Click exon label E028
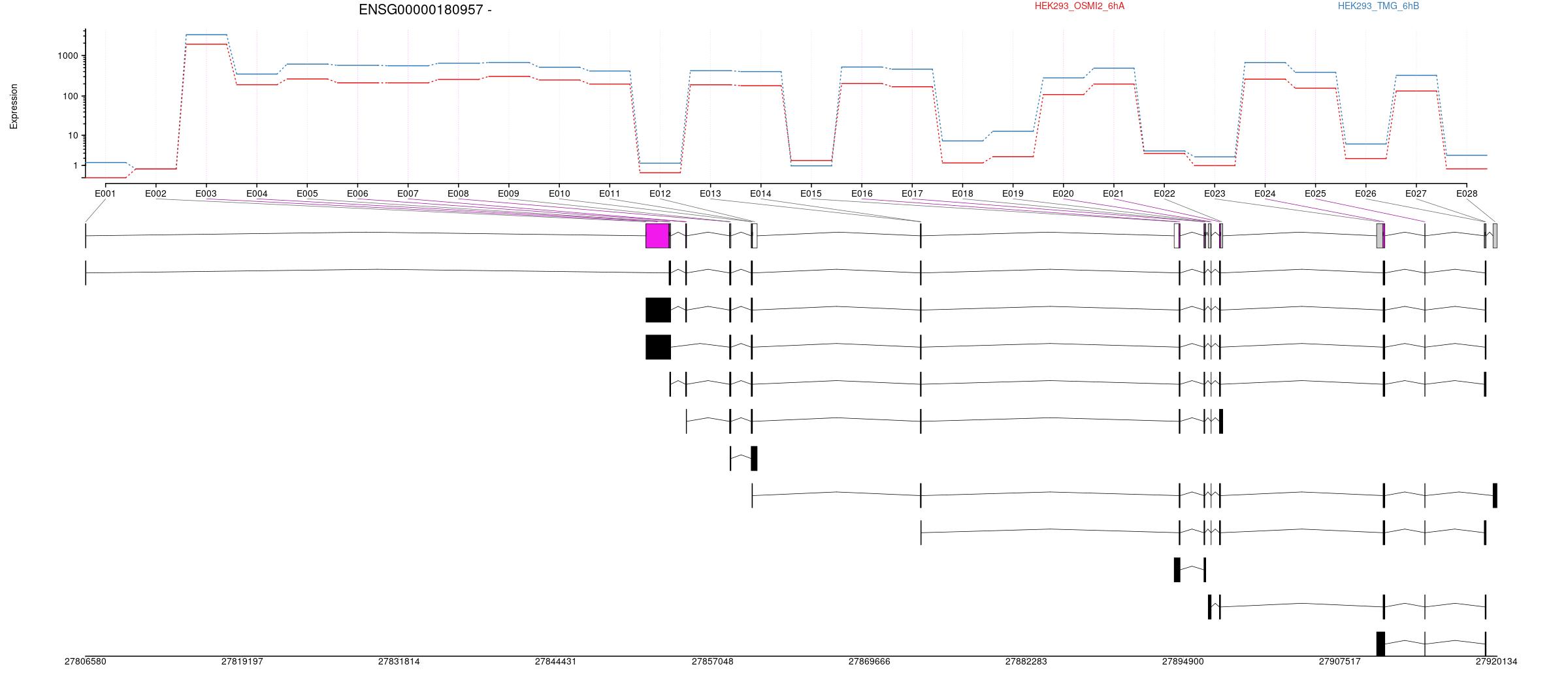The image size is (1568, 673). 1467,193
